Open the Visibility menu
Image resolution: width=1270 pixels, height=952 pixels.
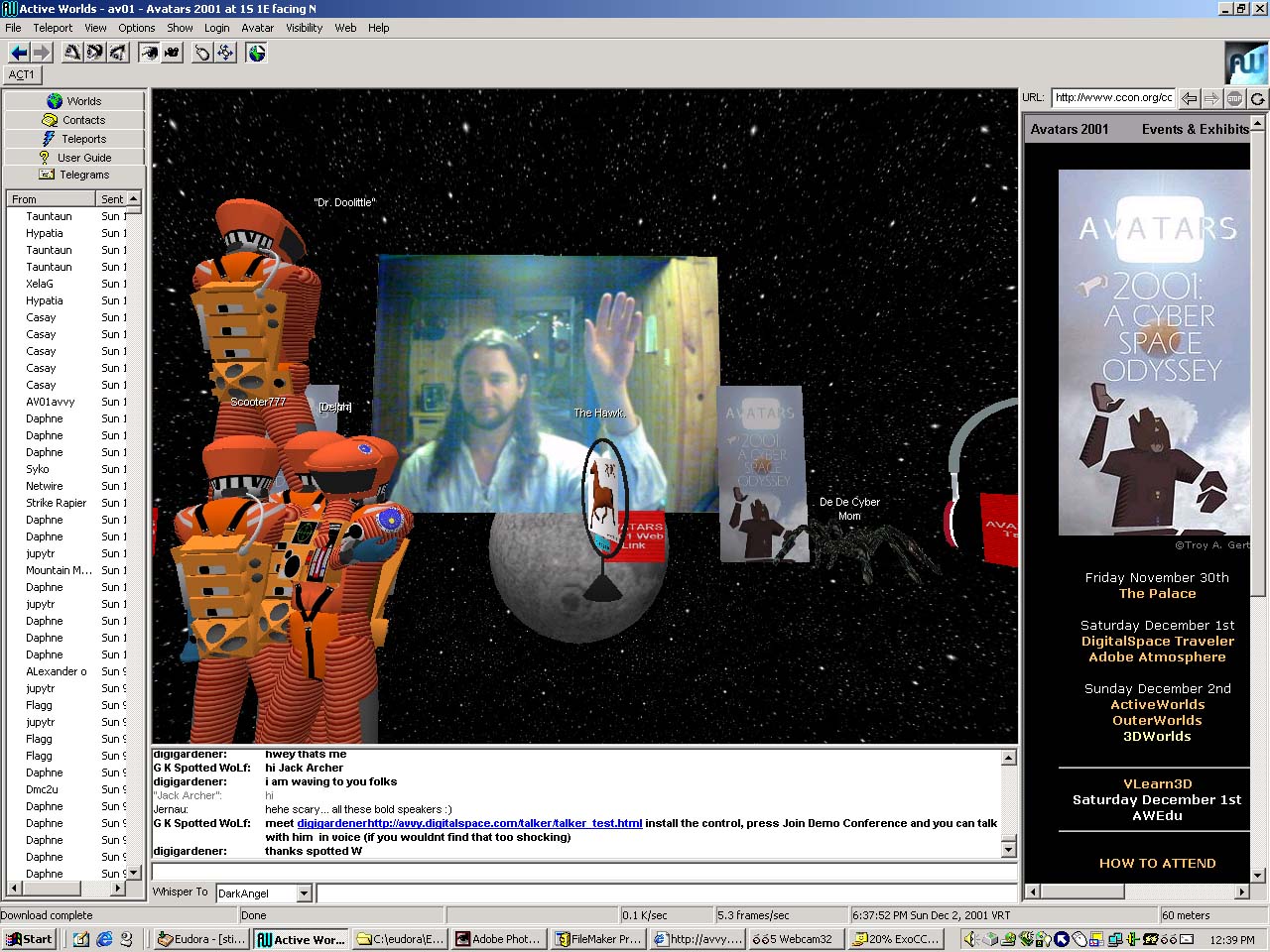304,28
